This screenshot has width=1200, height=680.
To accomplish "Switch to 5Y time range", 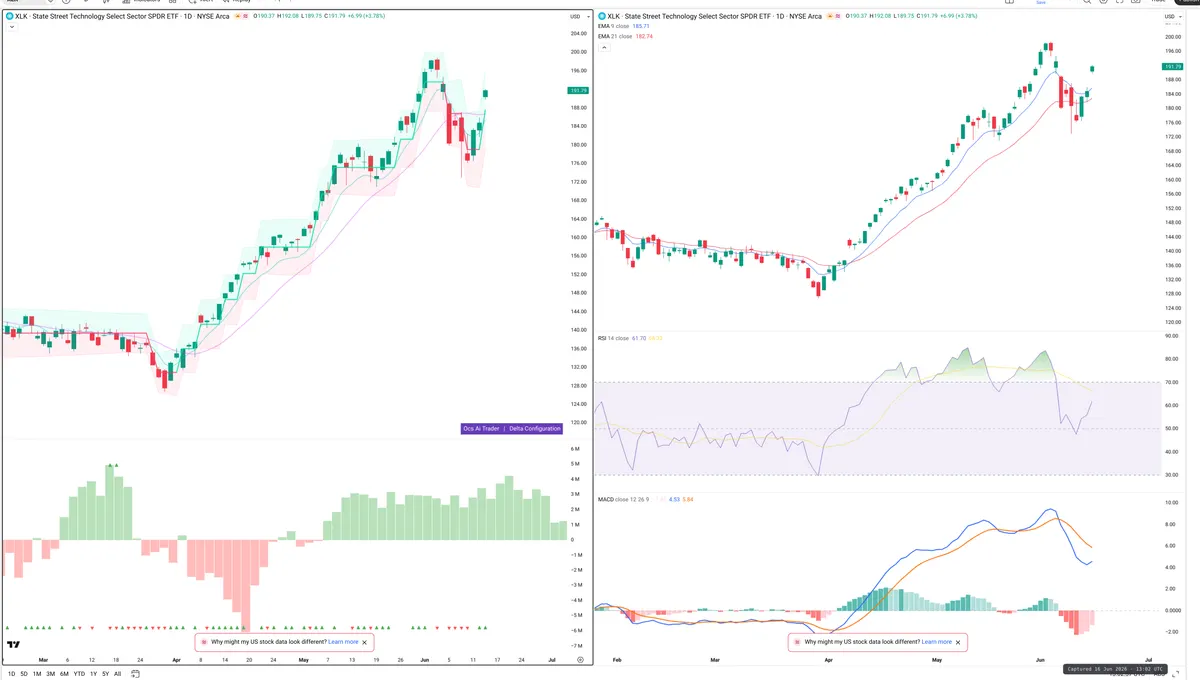I will click(105, 674).
